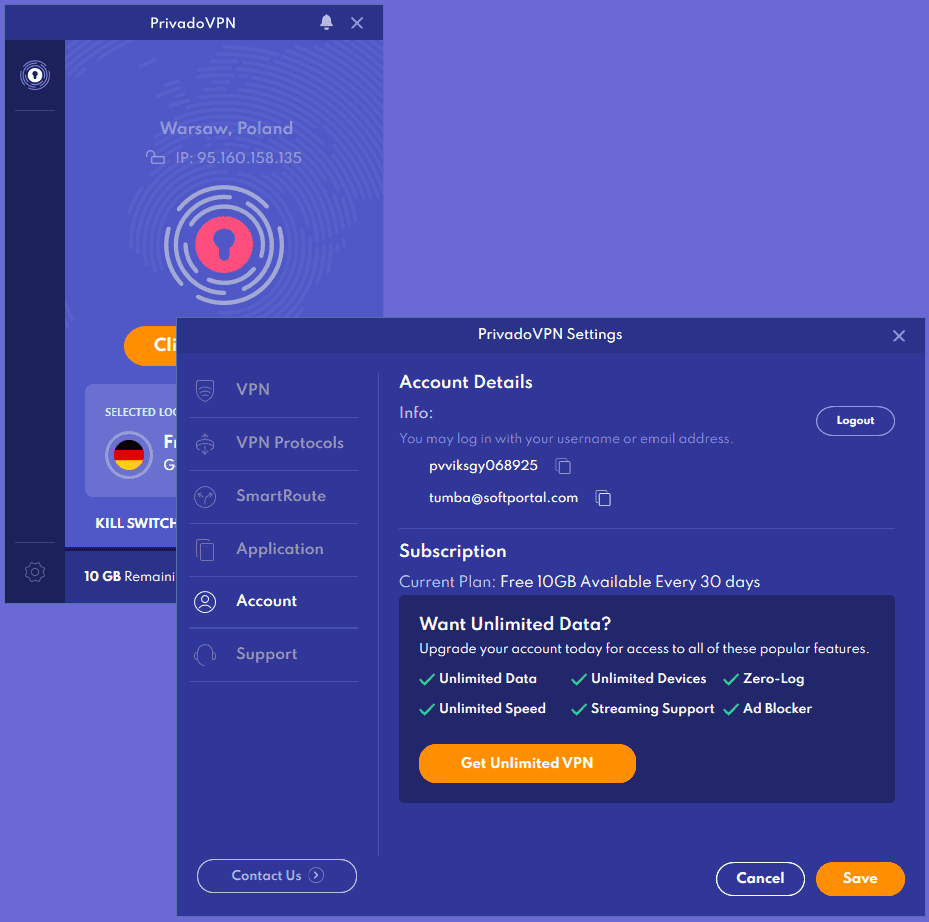The image size is (929, 922).
Task: Open the VPN settings tab
Action: click(x=273, y=390)
